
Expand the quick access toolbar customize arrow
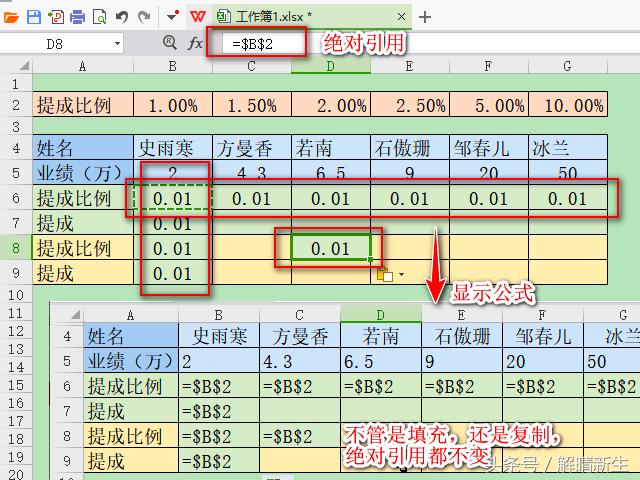173,16
